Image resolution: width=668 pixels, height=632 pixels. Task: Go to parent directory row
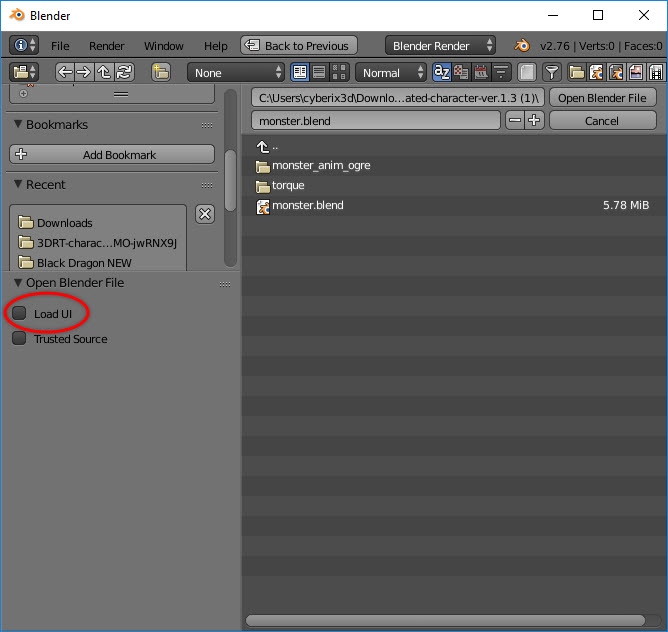tap(454, 146)
